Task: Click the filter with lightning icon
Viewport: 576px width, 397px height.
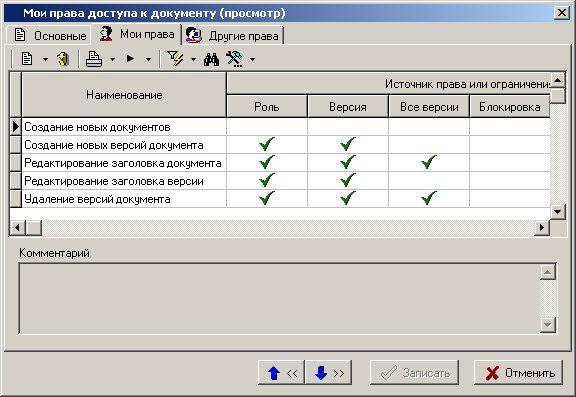Action: click(x=176, y=59)
